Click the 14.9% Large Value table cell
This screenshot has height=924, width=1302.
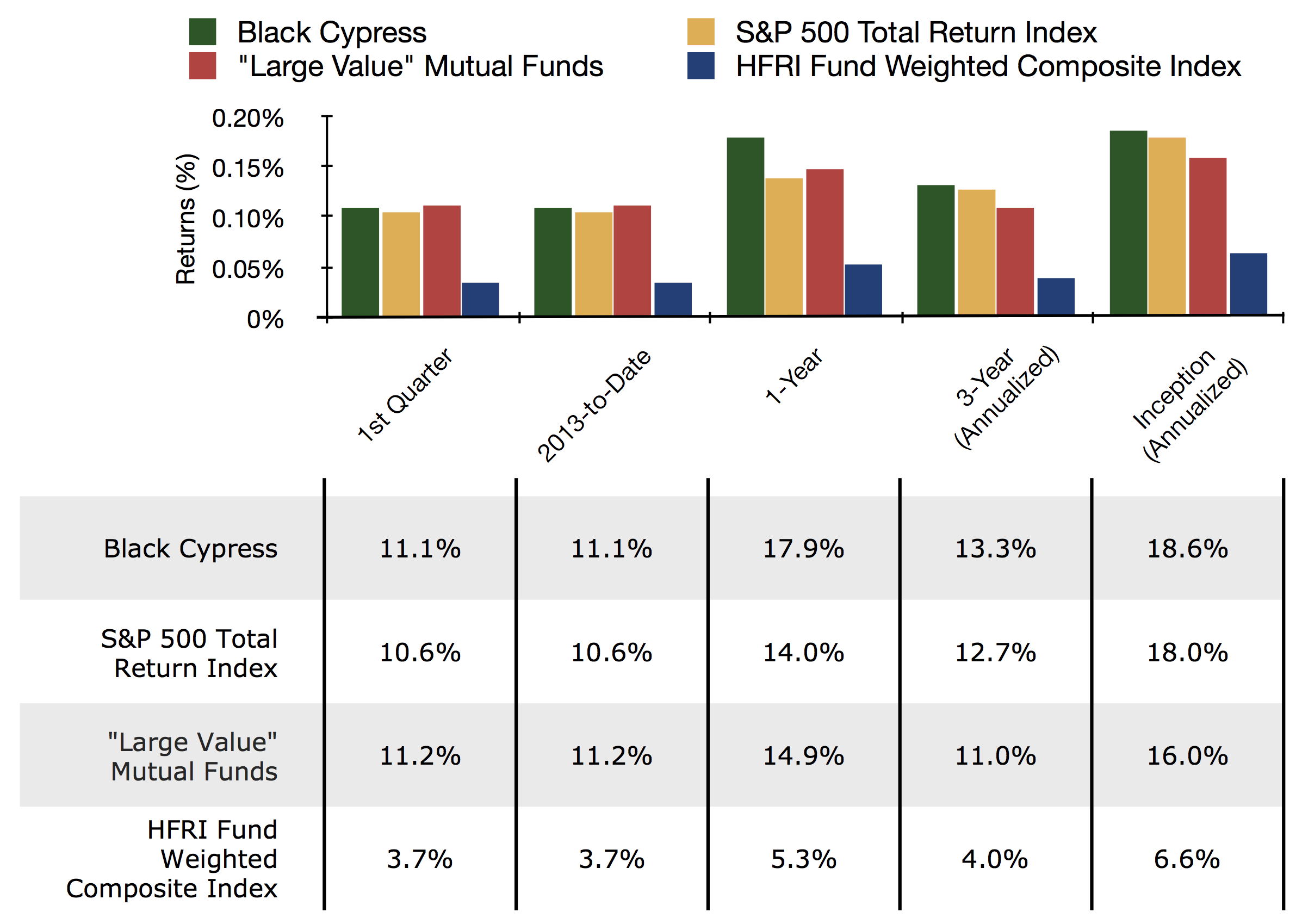tap(803, 756)
